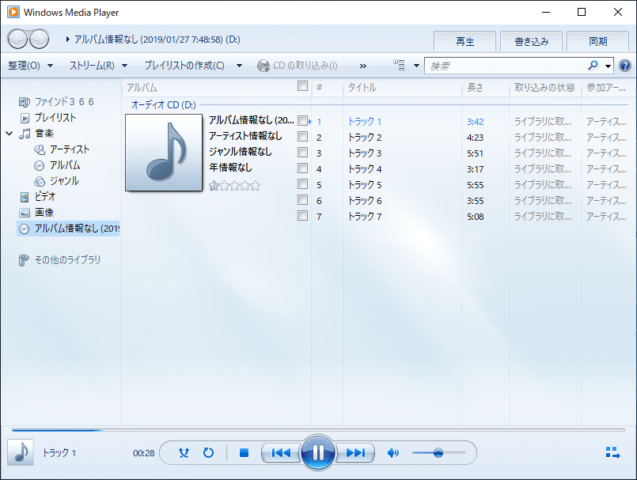Viewport: 637px width, 480px height.
Task: Toggle the select-all checkbox in the header
Action: [x=302, y=86]
